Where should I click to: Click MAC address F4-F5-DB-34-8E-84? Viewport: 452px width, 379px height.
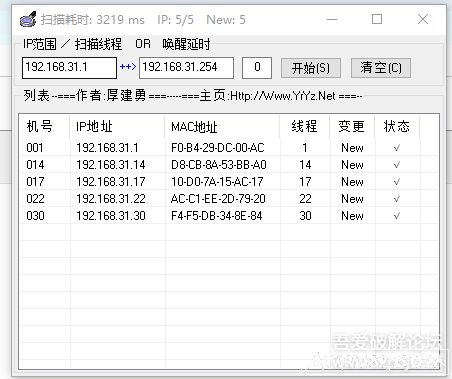pyautogui.click(x=217, y=216)
